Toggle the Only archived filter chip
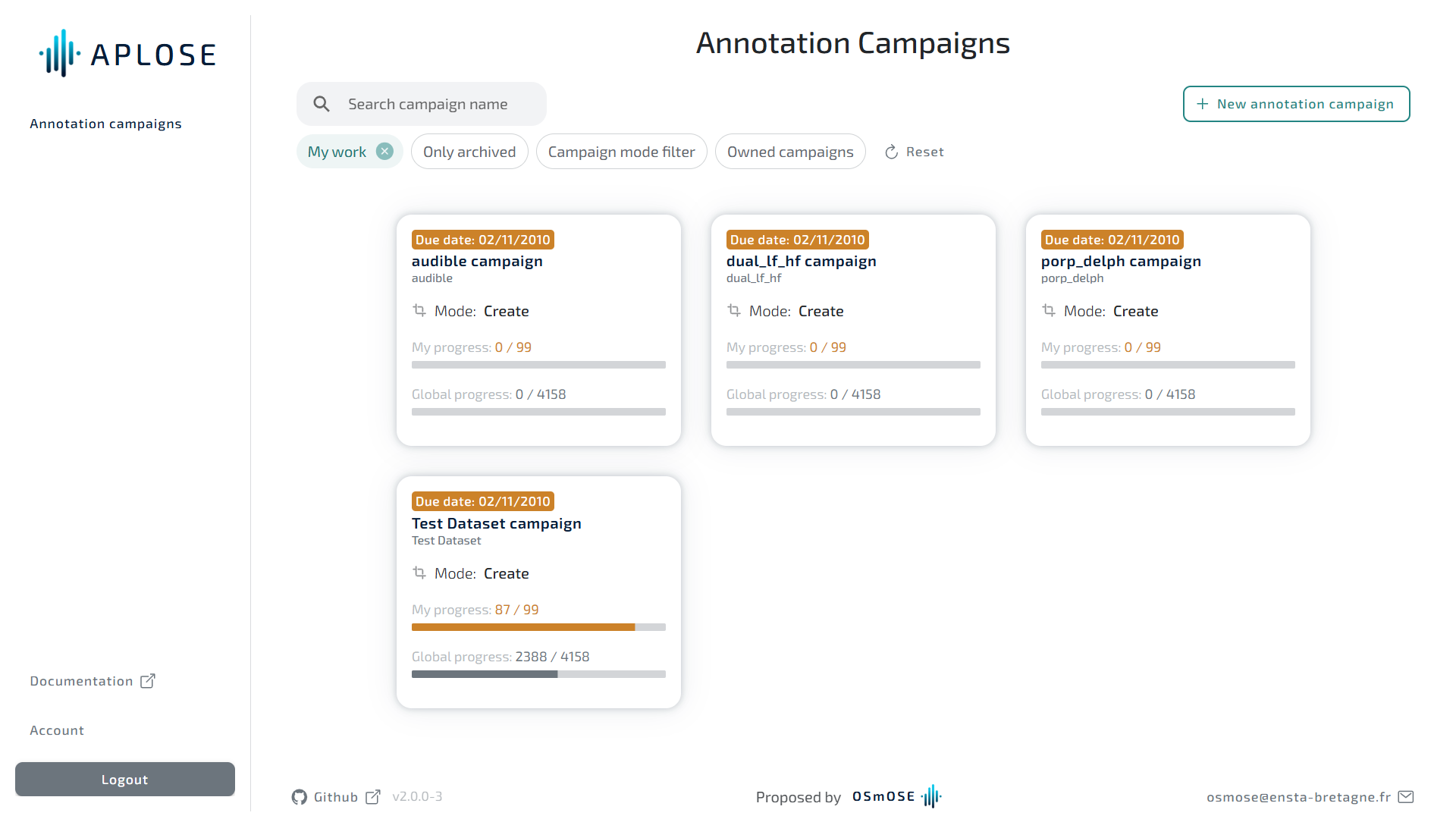The width and height of the screenshot is (1456, 819). tap(469, 152)
